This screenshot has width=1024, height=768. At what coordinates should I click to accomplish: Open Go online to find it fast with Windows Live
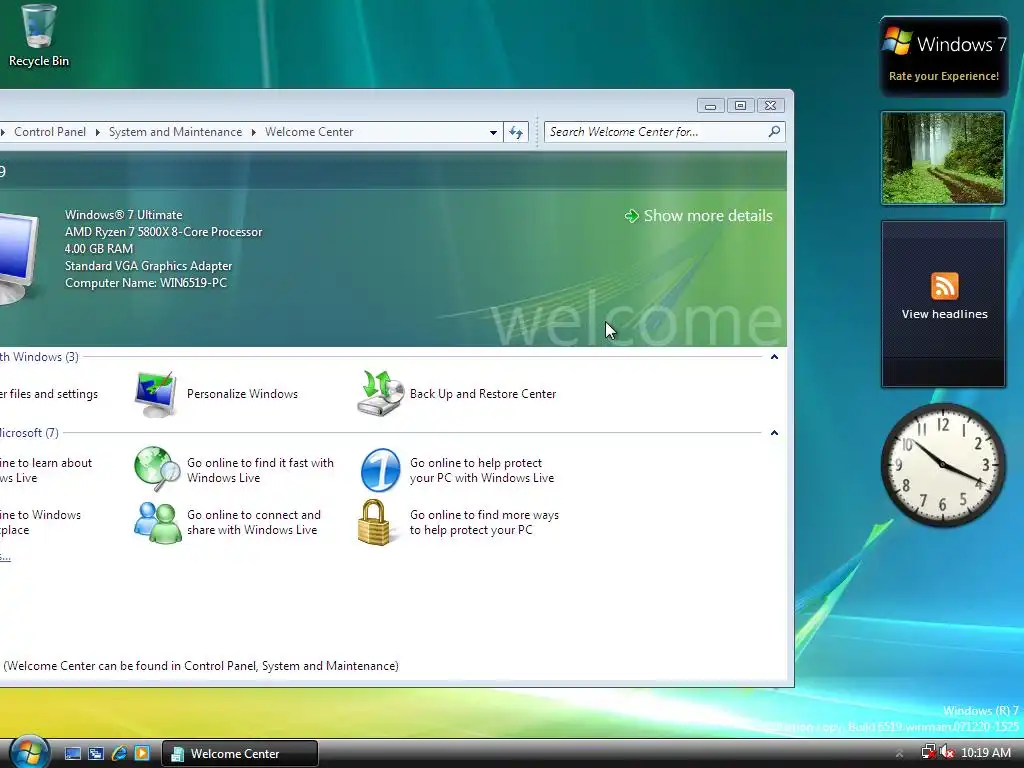click(260, 470)
